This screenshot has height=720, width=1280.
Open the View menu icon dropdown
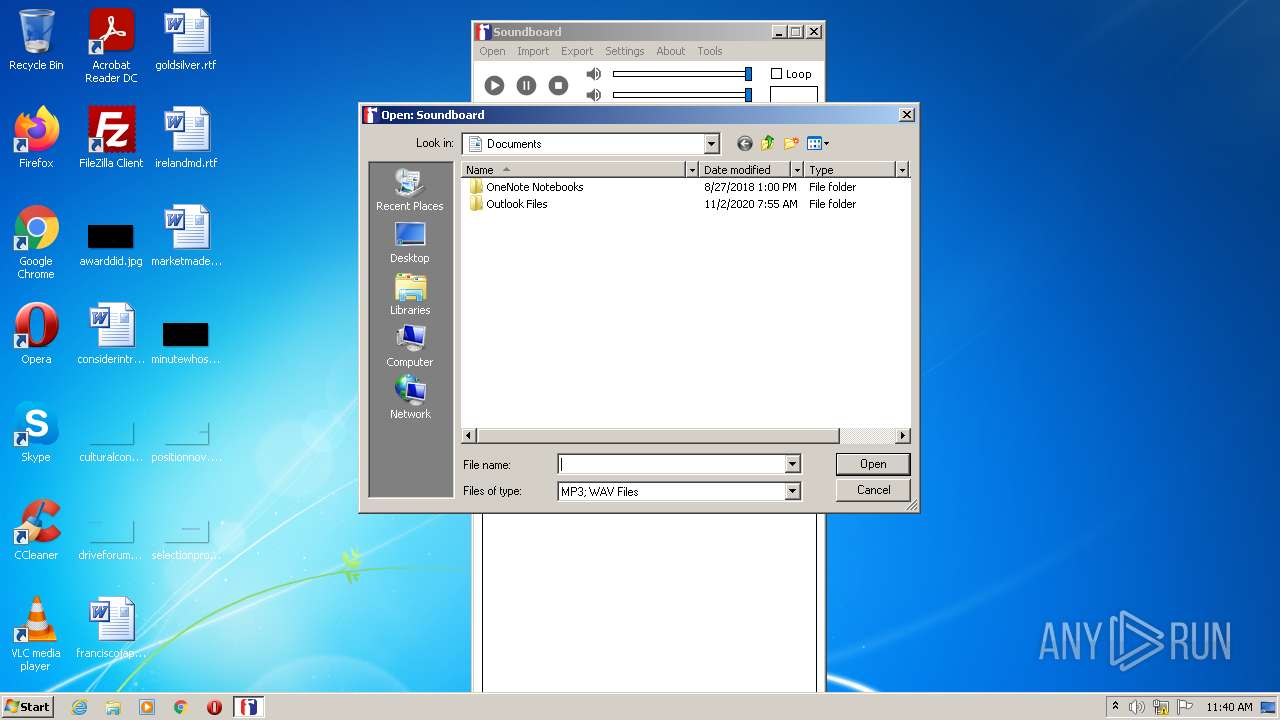coord(818,144)
